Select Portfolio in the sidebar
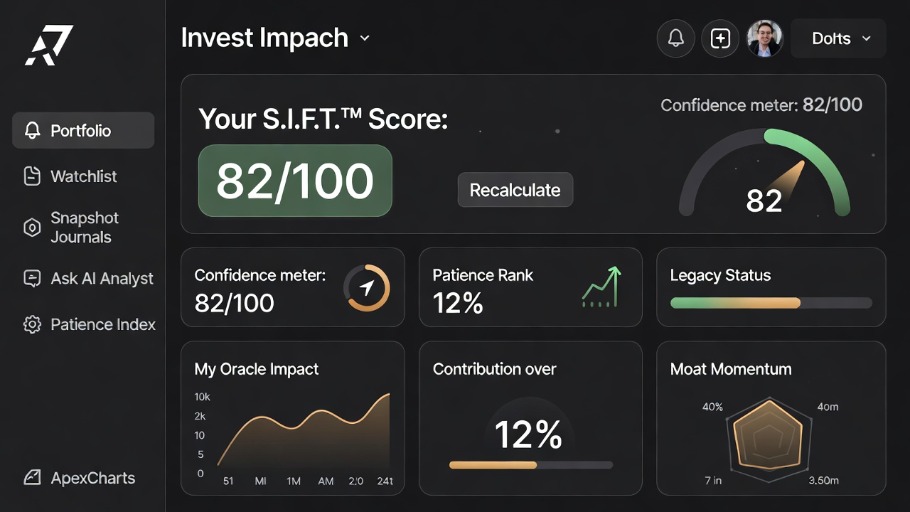 click(x=83, y=131)
